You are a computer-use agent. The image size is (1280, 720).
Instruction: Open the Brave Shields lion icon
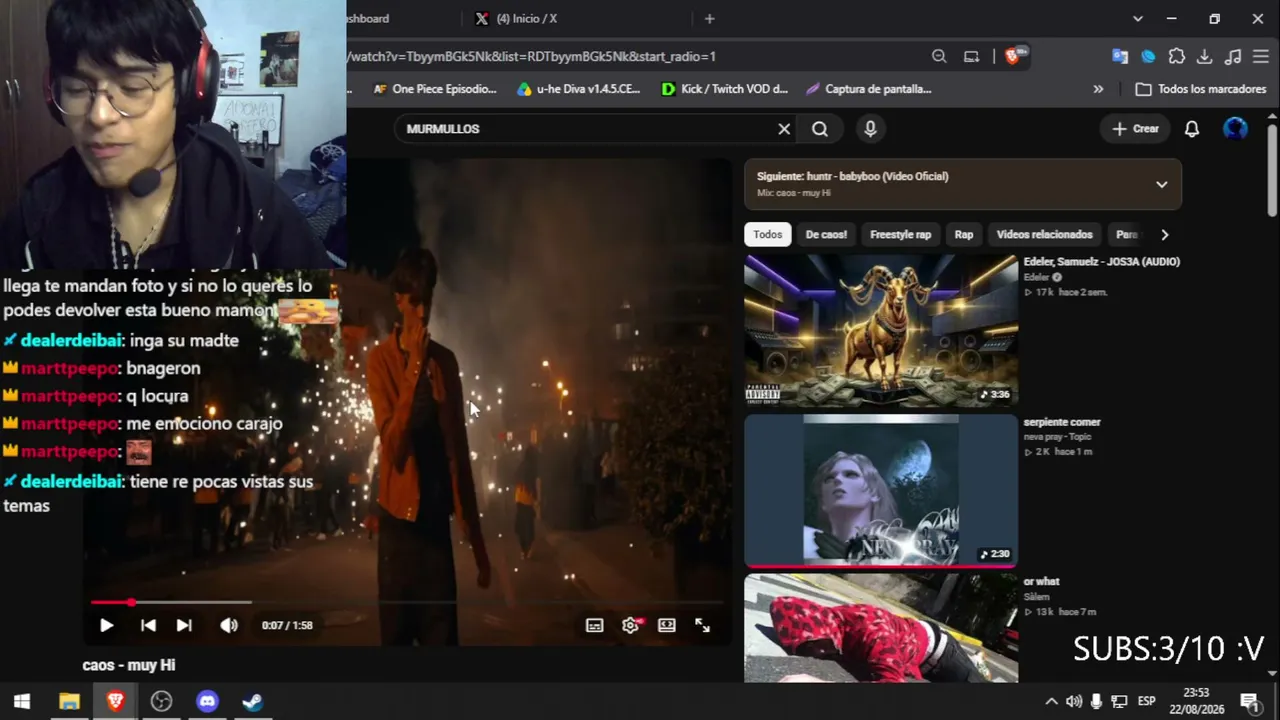click(1014, 56)
